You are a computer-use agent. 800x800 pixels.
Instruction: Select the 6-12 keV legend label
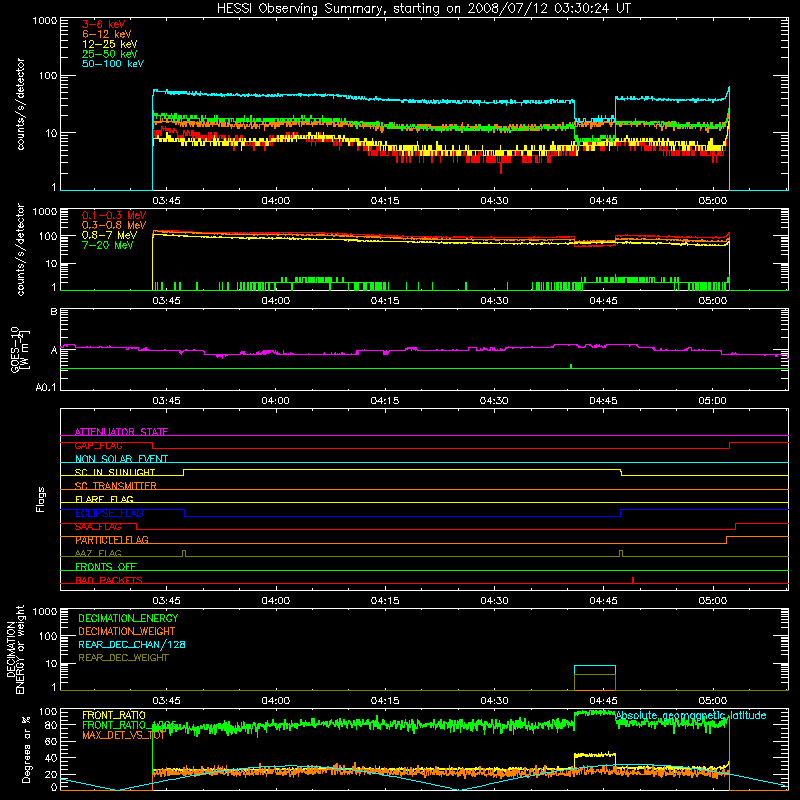coord(107,34)
